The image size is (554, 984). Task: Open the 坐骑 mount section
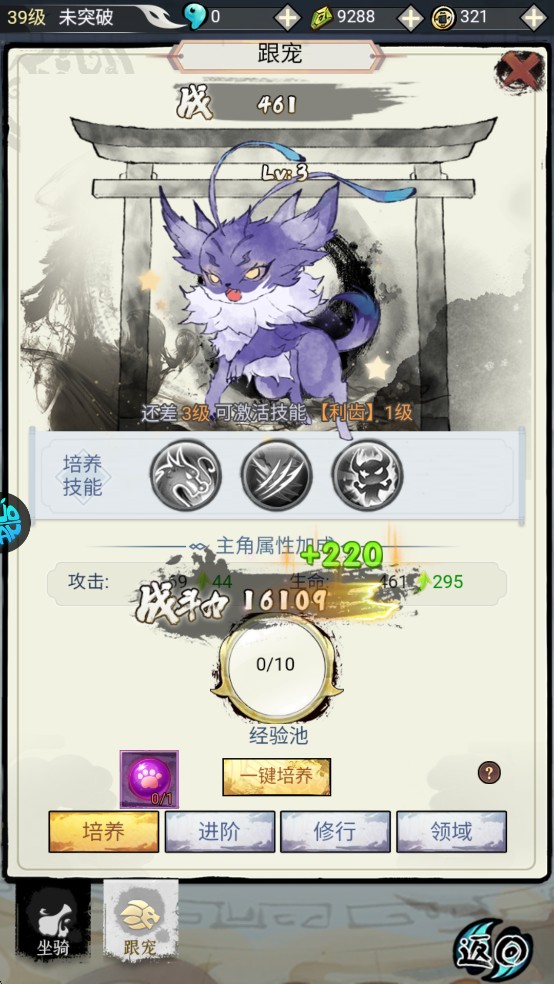click(x=53, y=922)
